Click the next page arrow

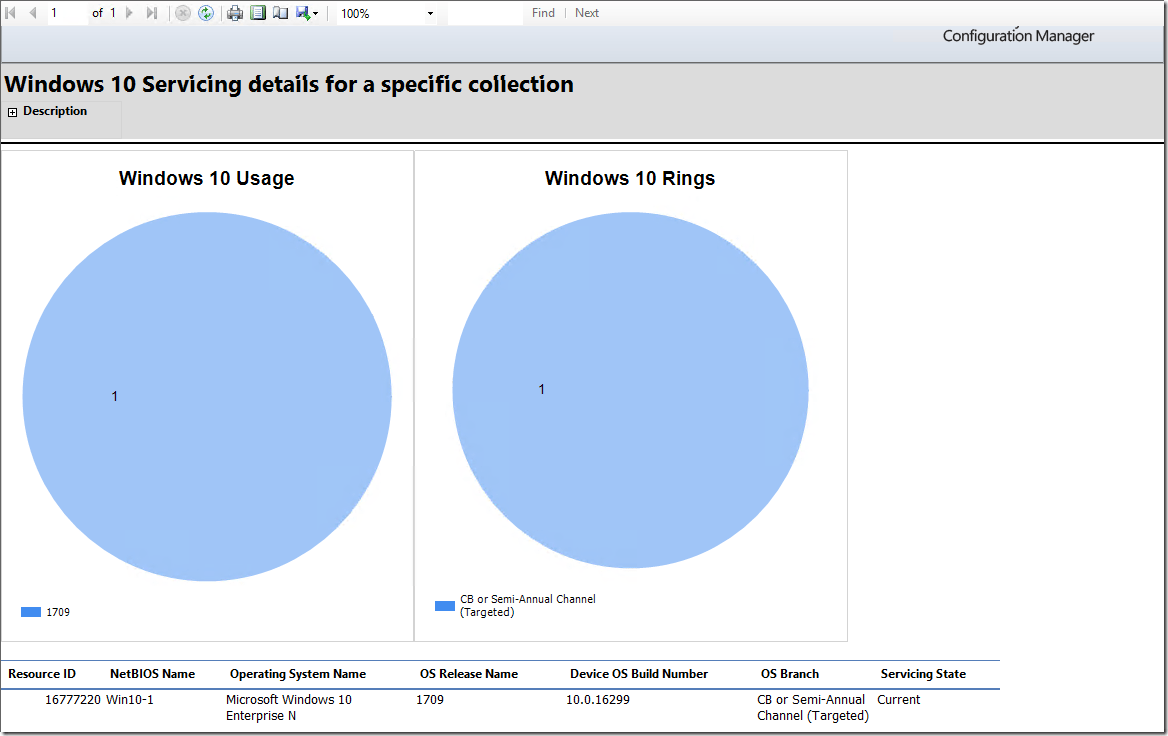[129, 13]
